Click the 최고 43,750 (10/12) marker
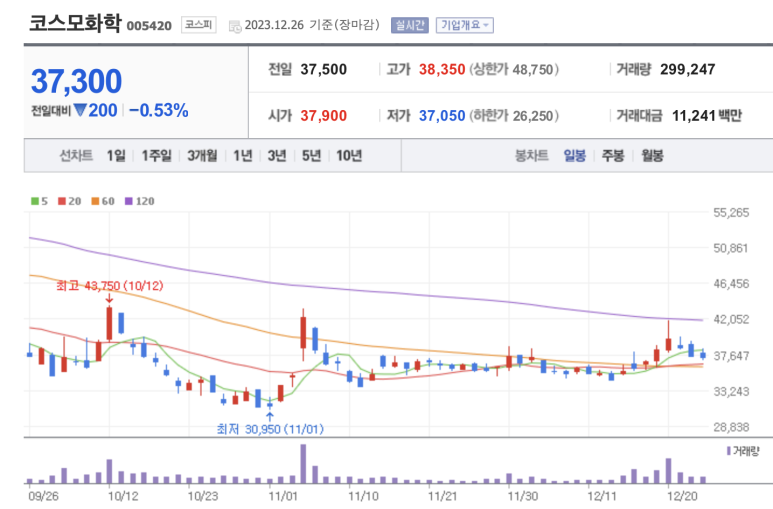The width and height of the screenshot is (773, 509). 109,286
